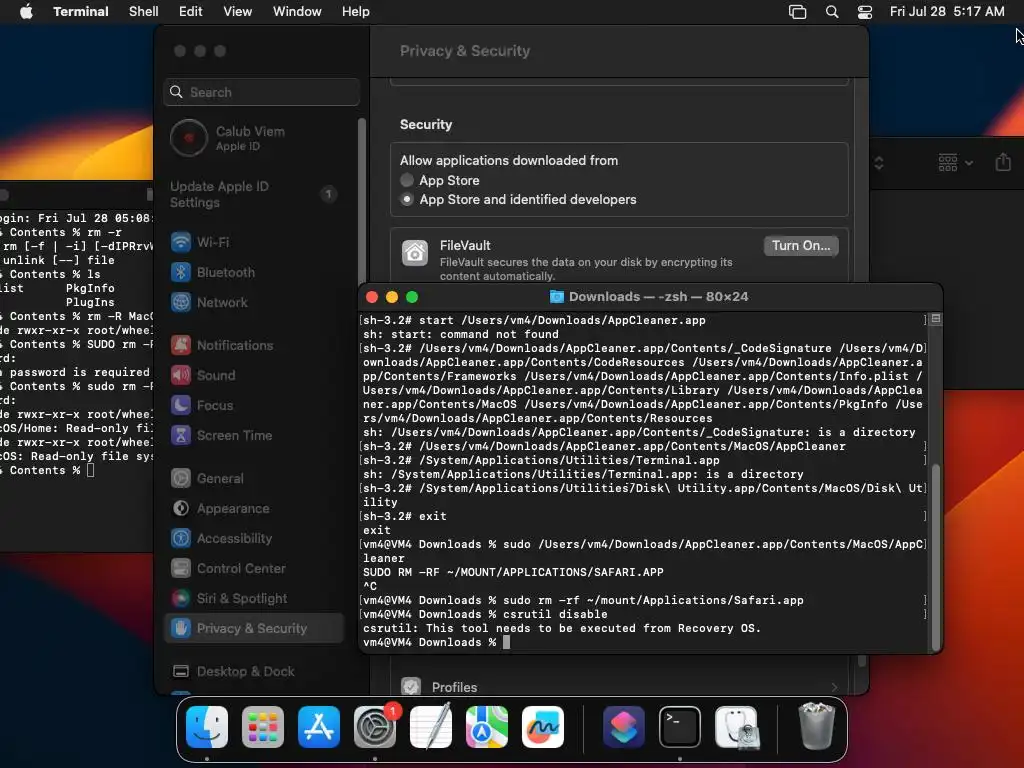Open Maps from the Dock
This screenshot has width=1024, height=768.
(x=487, y=727)
